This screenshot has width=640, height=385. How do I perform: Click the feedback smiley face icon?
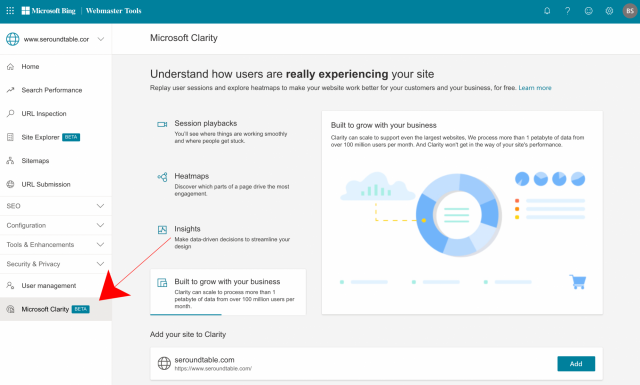coord(588,11)
